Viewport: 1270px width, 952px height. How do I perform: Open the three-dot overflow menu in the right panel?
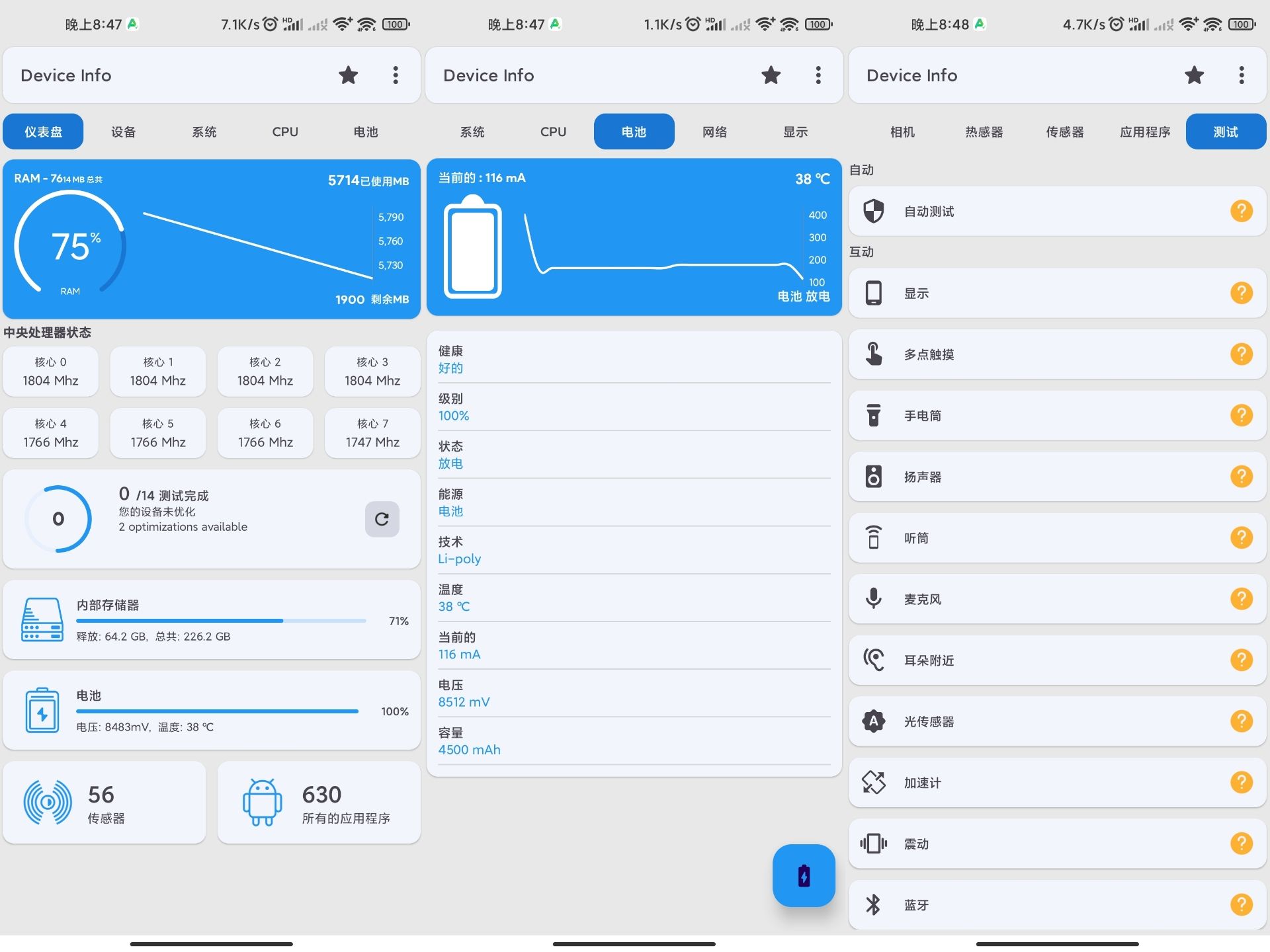point(1241,75)
